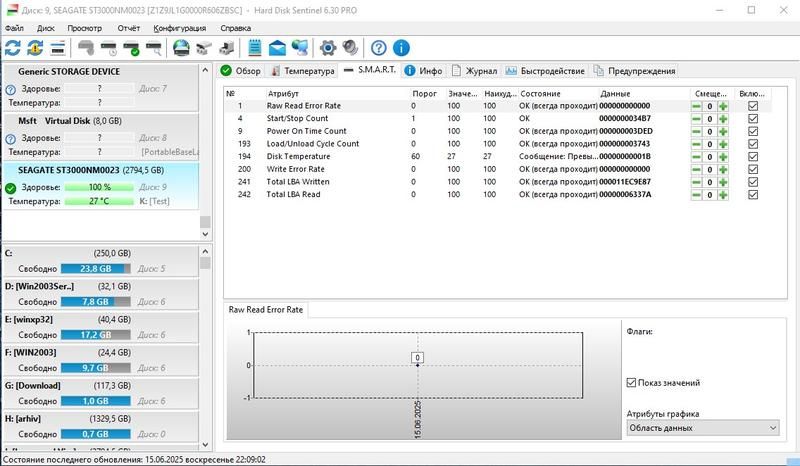
Task: Open the Справка menu
Action: click(x=235, y=28)
